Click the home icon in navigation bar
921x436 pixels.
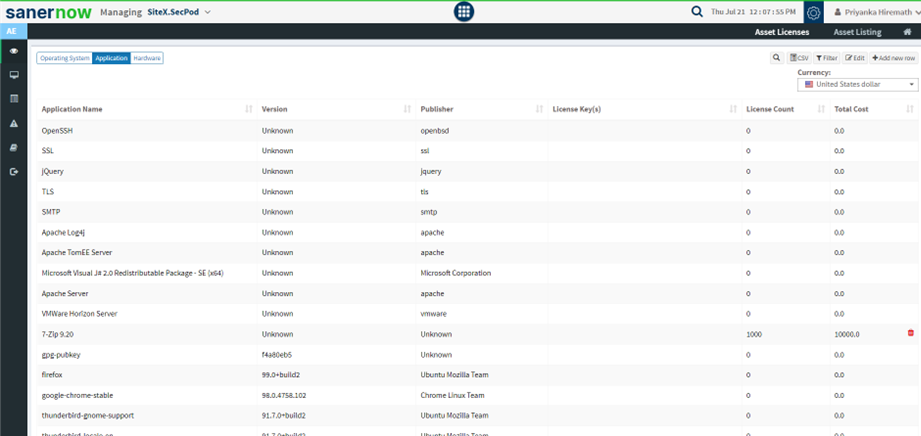(907, 32)
